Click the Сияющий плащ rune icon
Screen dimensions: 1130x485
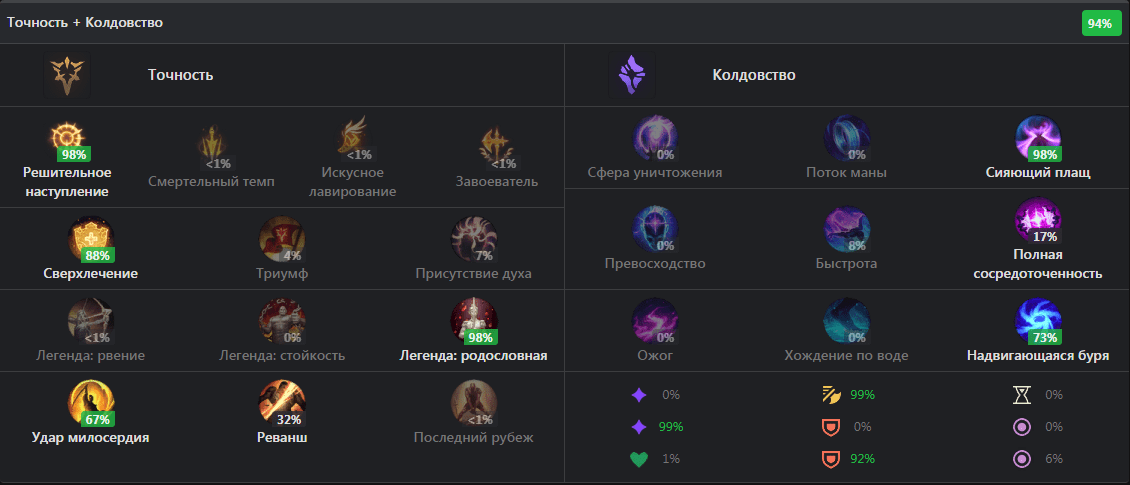(1038, 138)
